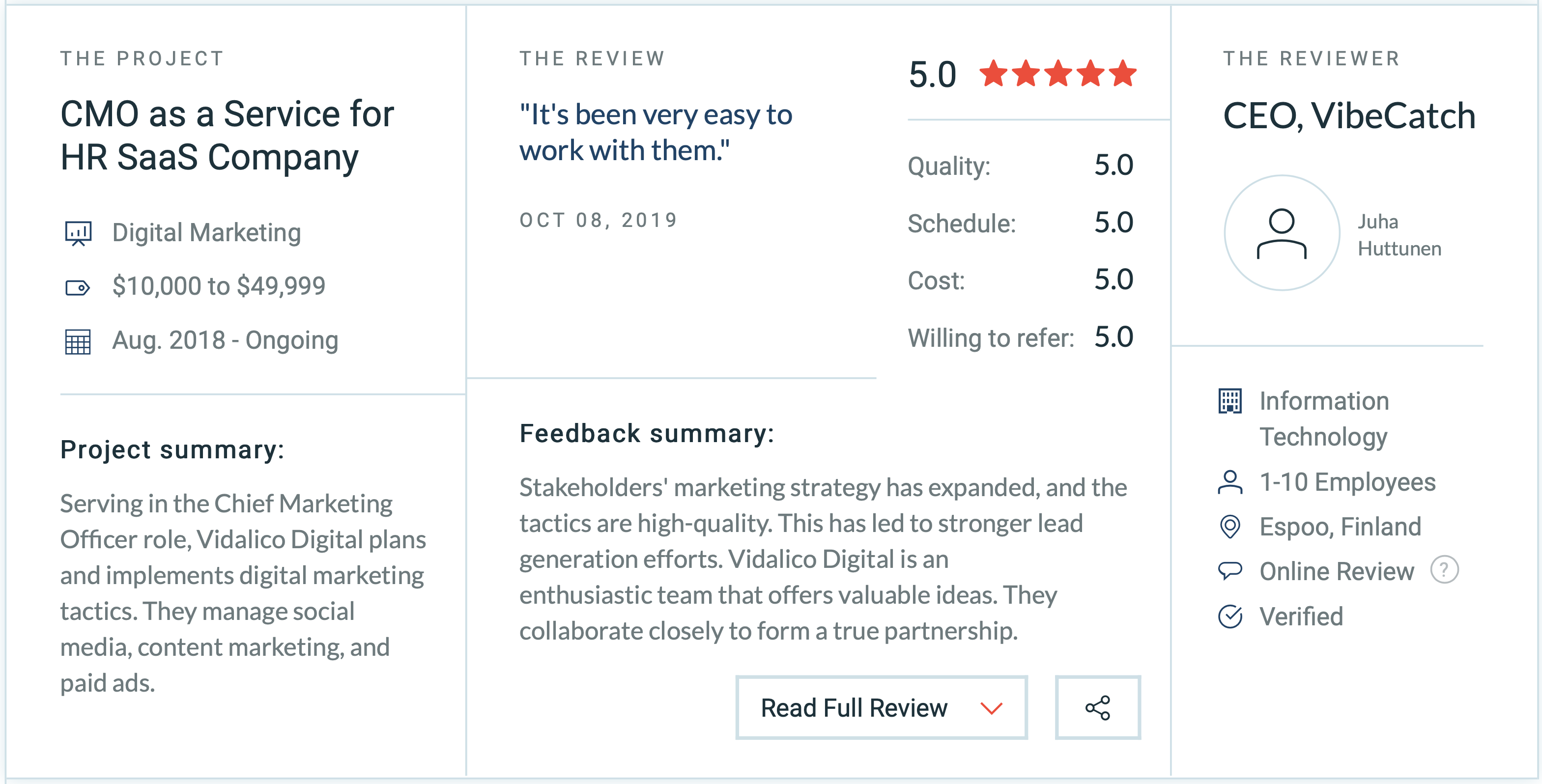This screenshot has height=784, width=1542.
Task: Click the five-star rating display
Action: (x=1058, y=74)
